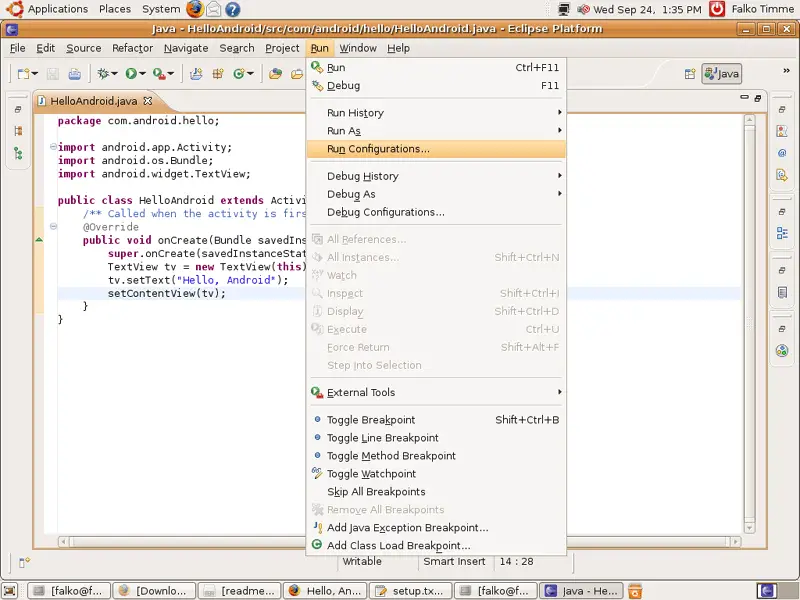Click the green Run toolbar icon
800x600 pixels.
click(131, 74)
